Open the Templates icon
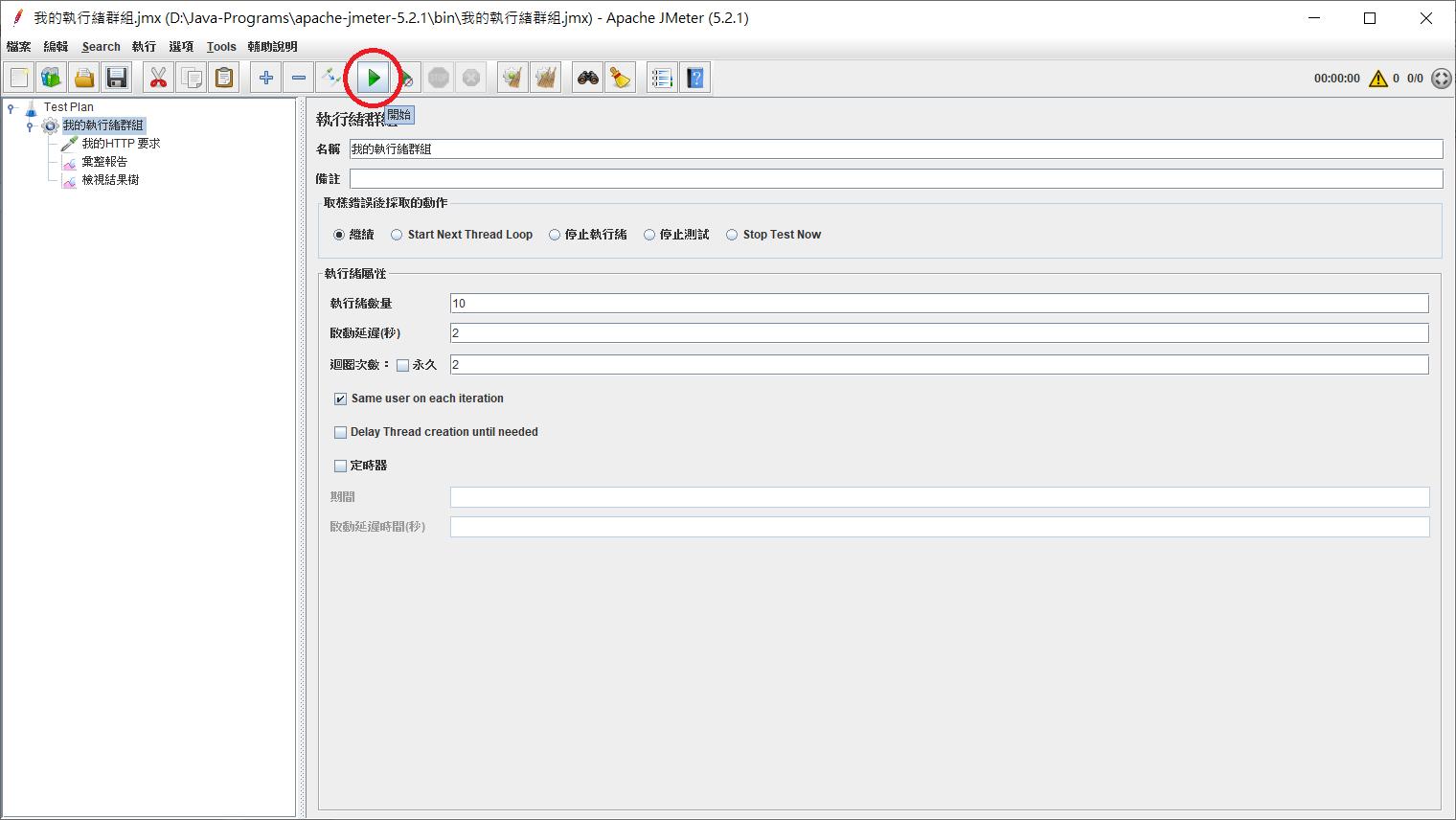Image resolution: width=1456 pixels, height=820 pixels. point(52,78)
